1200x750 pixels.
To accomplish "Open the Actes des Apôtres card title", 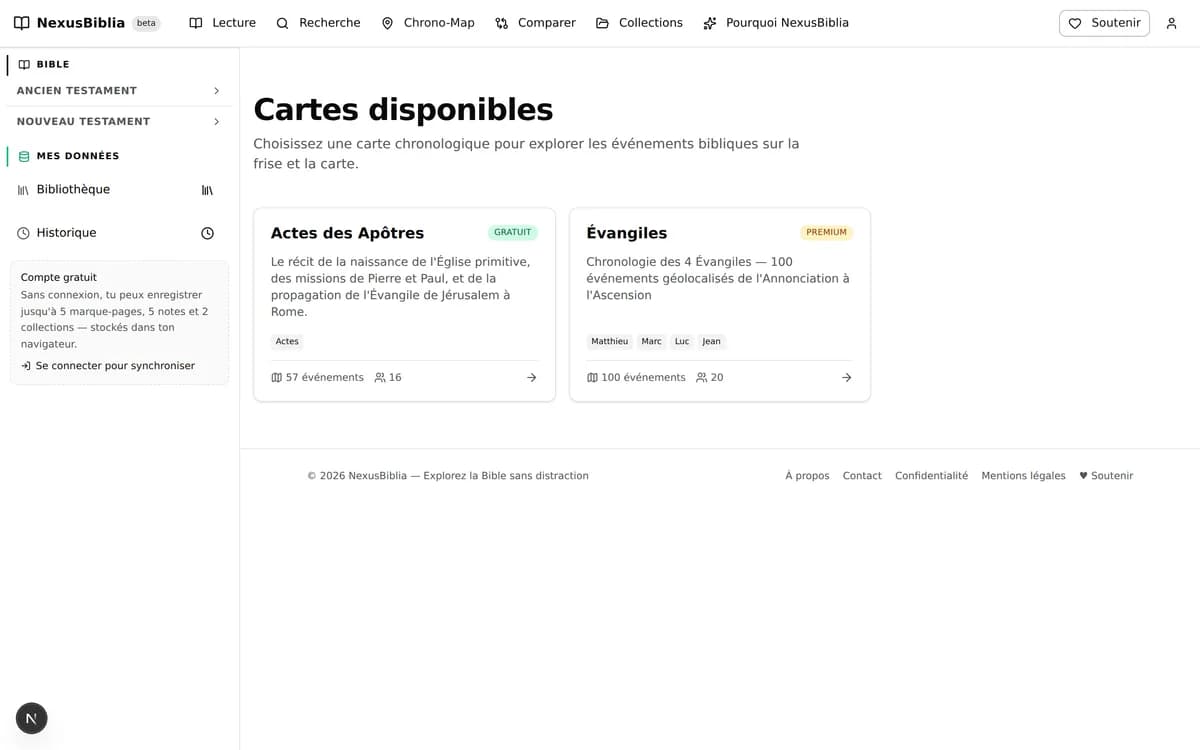I will tap(347, 233).
